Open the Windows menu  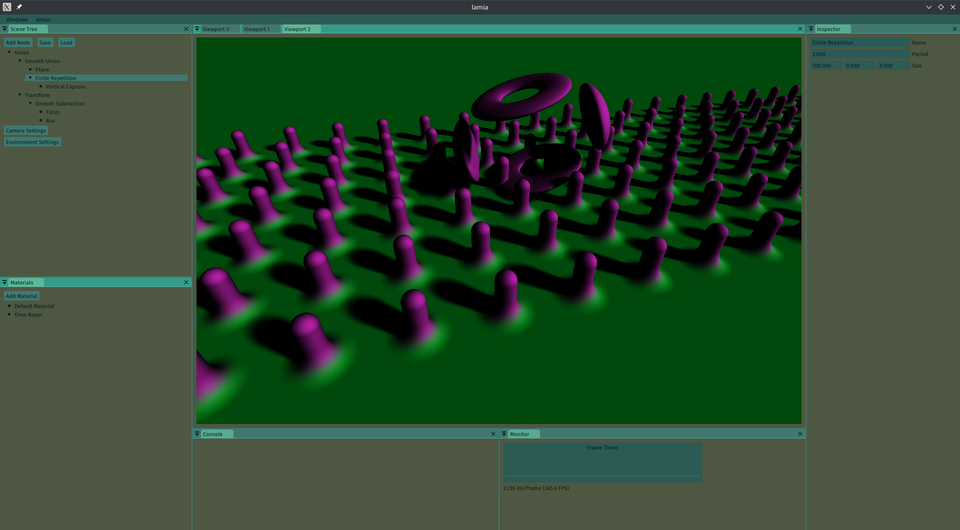[17, 19]
